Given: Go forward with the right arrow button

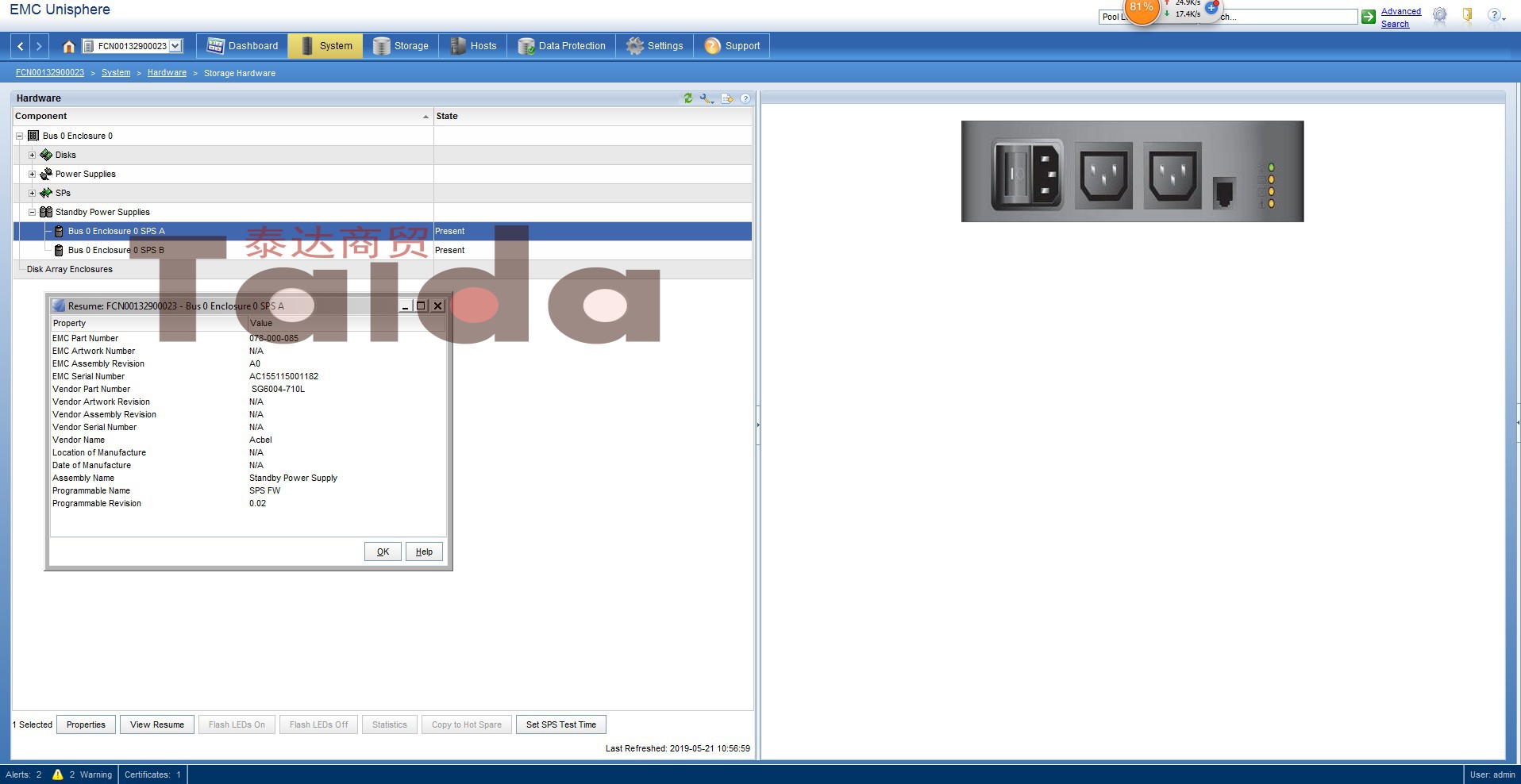Looking at the screenshot, I should [x=39, y=46].
